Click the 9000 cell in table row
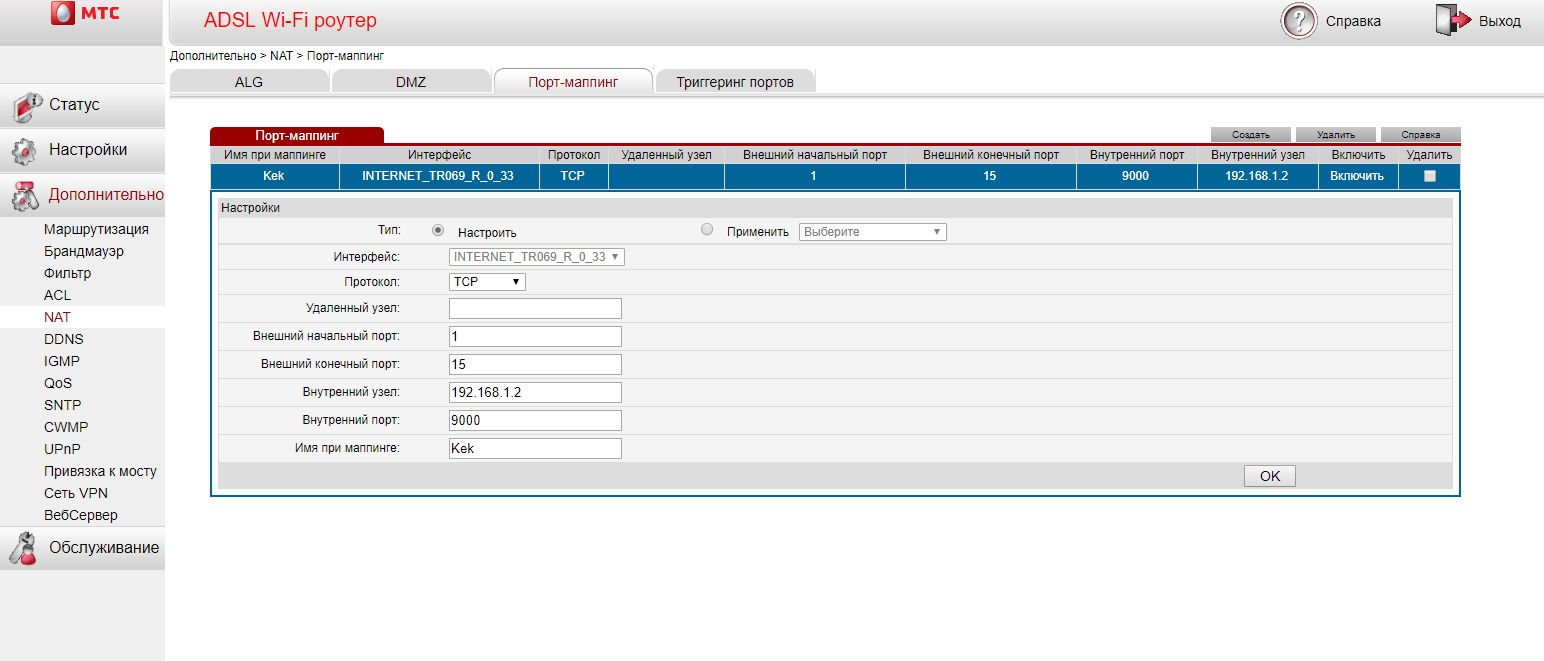This screenshot has width=1544, height=661. [1137, 176]
